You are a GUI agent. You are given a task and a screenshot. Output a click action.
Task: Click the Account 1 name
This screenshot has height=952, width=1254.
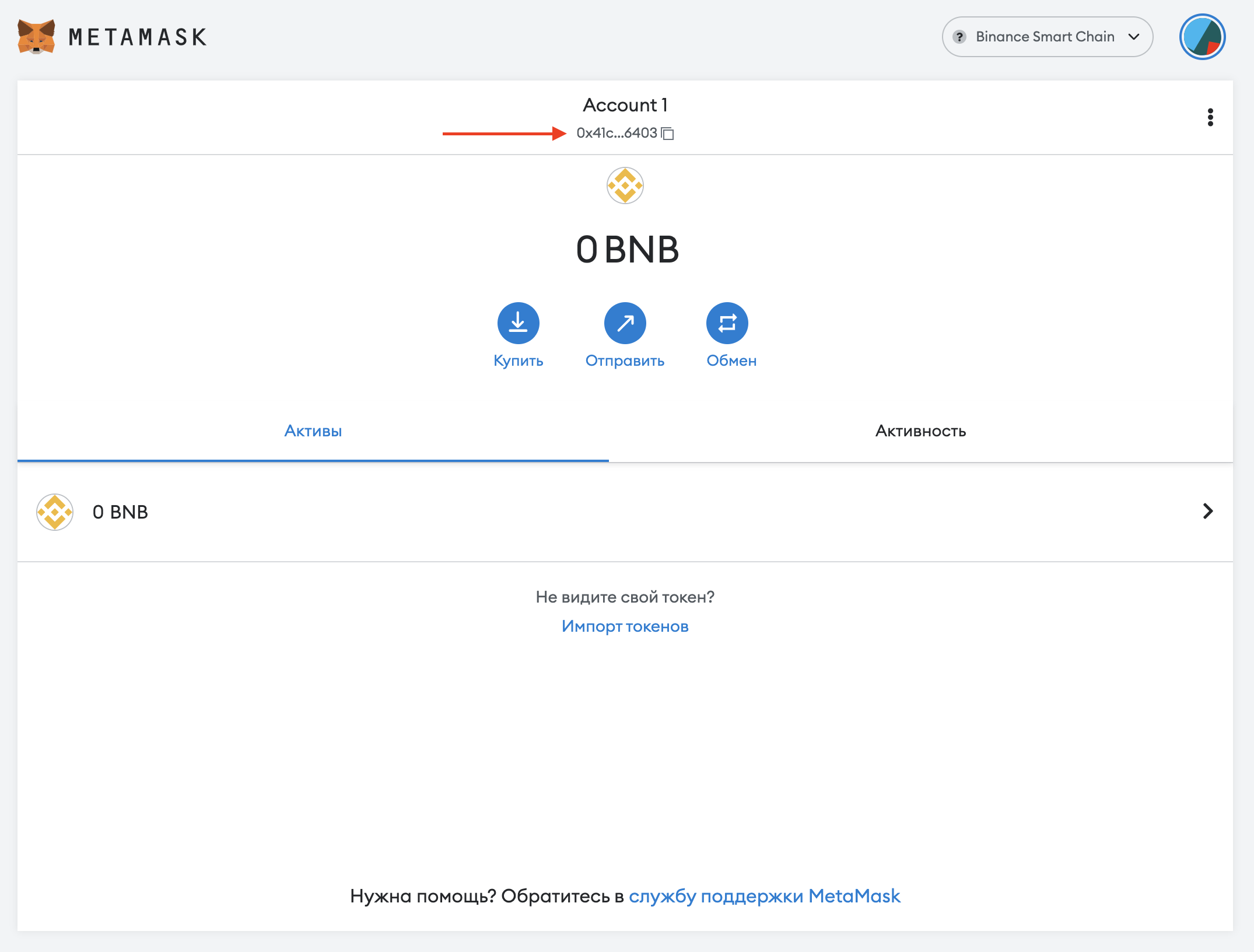click(625, 105)
